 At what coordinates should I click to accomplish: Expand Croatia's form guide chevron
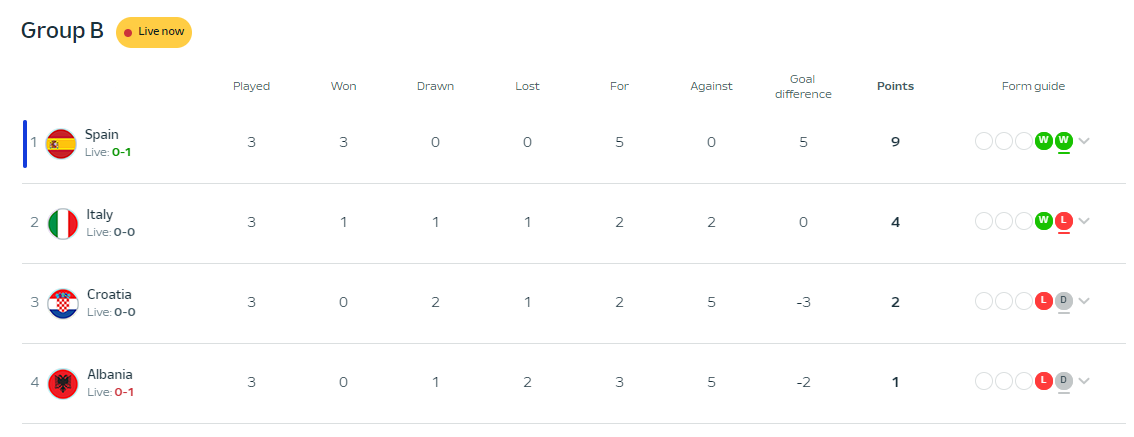click(1083, 301)
